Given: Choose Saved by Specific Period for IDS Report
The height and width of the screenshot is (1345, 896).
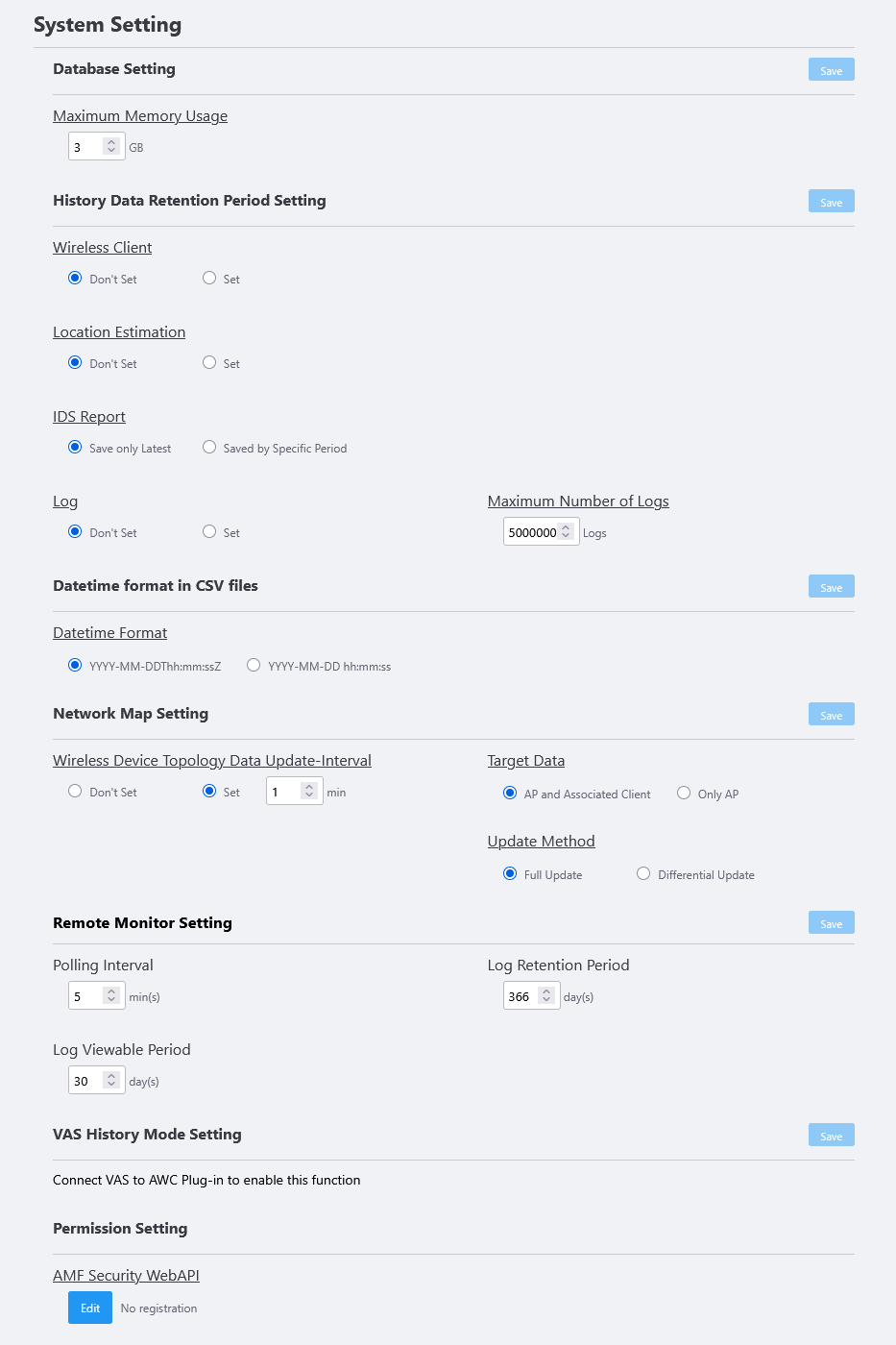Looking at the screenshot, I should [209, 447].
